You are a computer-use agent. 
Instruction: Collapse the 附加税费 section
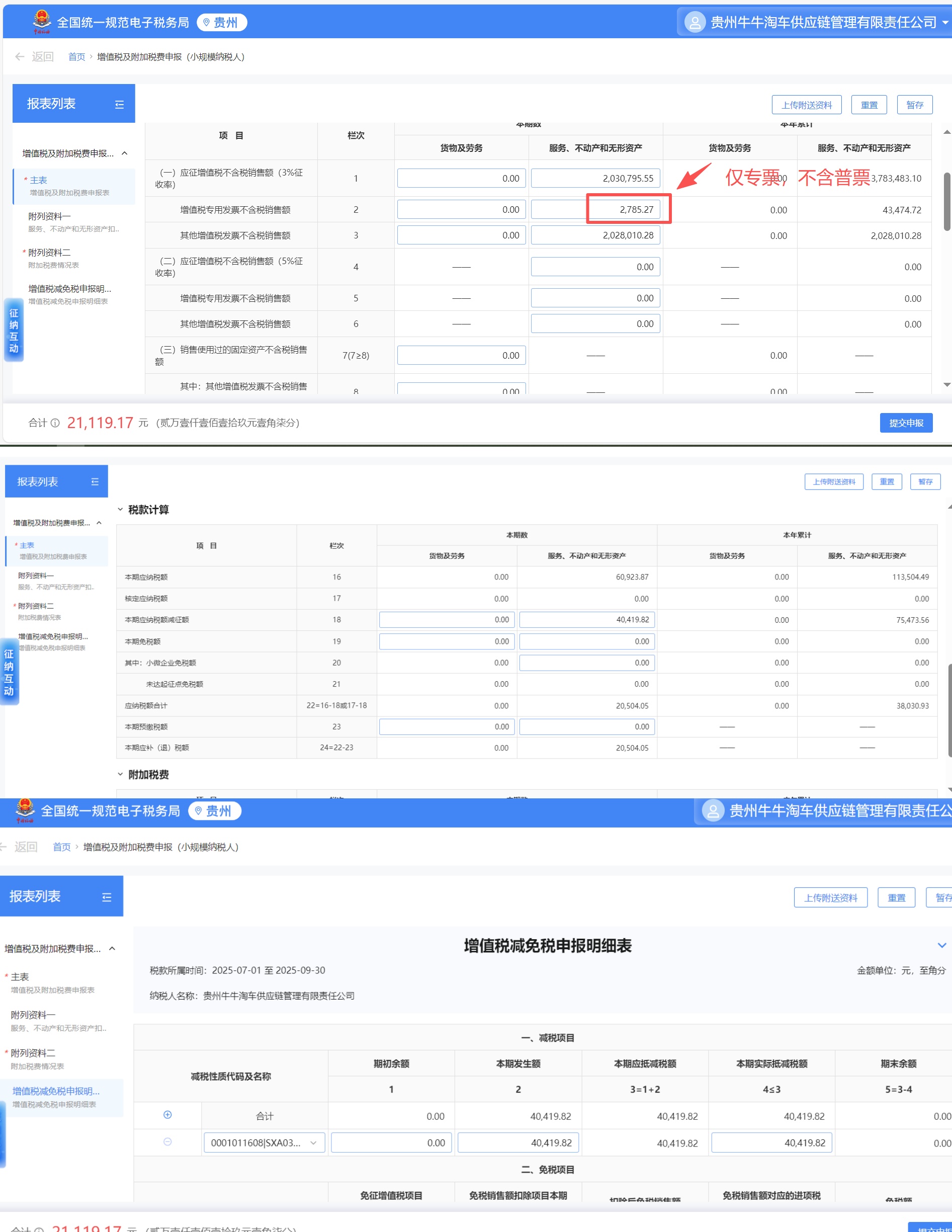[x=120, y=775]
